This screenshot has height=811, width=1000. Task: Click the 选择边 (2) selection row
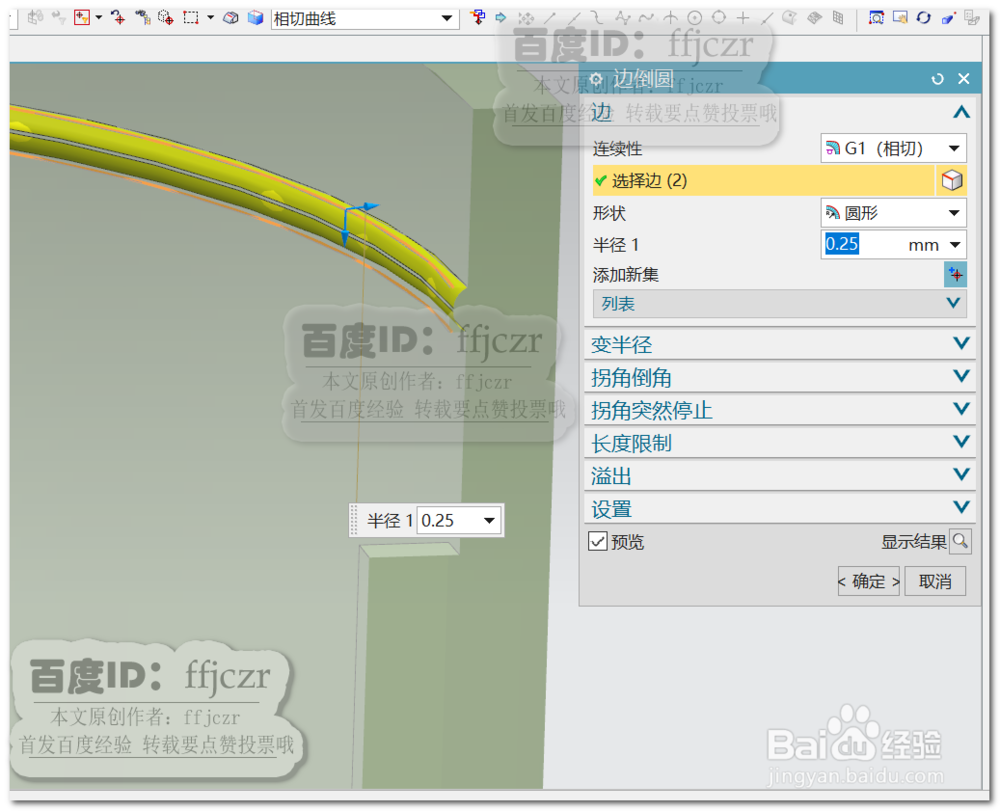pos(763,180)
